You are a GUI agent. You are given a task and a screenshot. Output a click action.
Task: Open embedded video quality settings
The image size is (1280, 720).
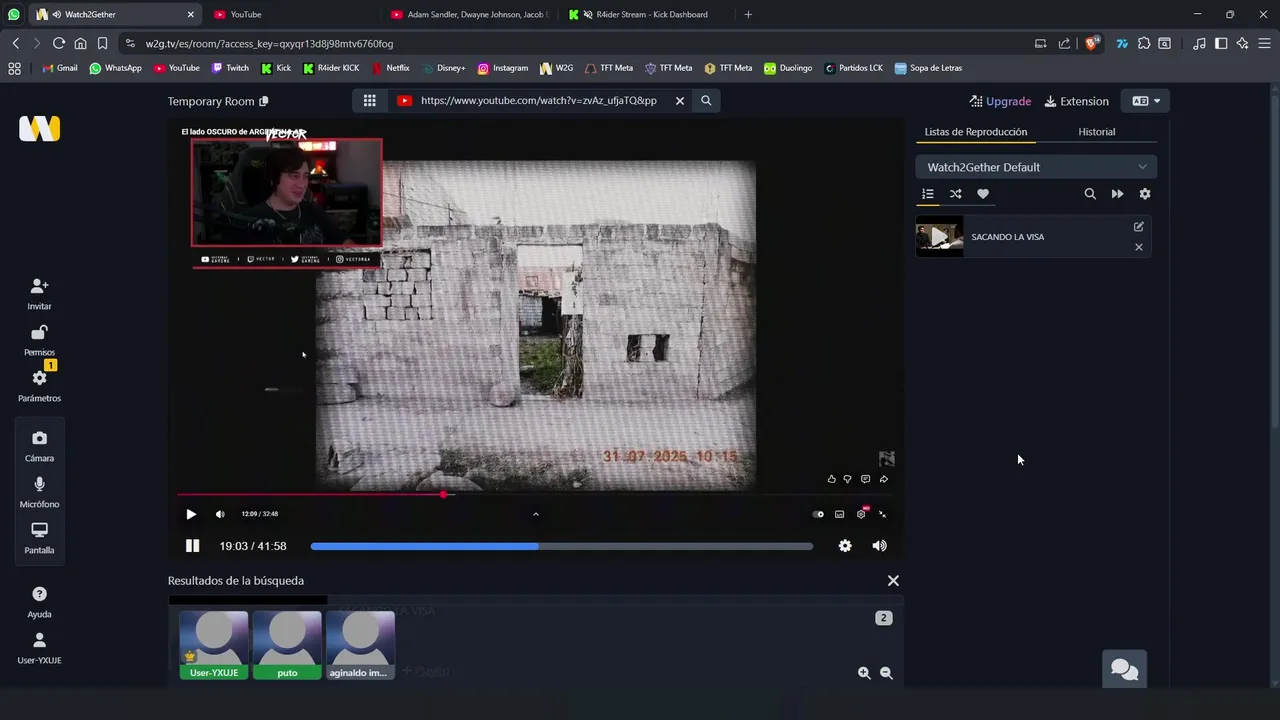click(x=861, y=514)
